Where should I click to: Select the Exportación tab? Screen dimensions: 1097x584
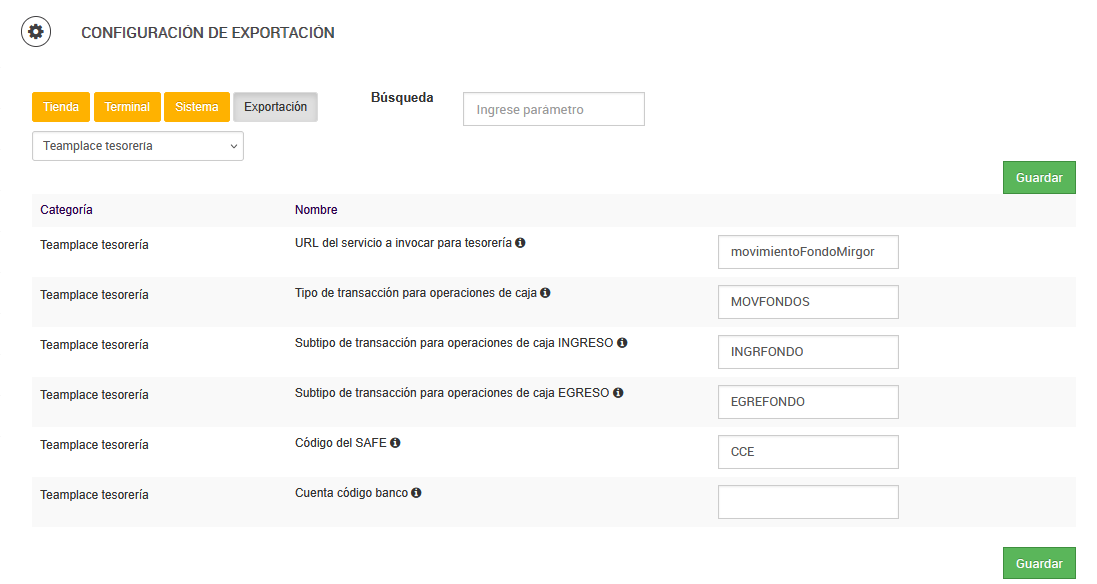point(275,107)
